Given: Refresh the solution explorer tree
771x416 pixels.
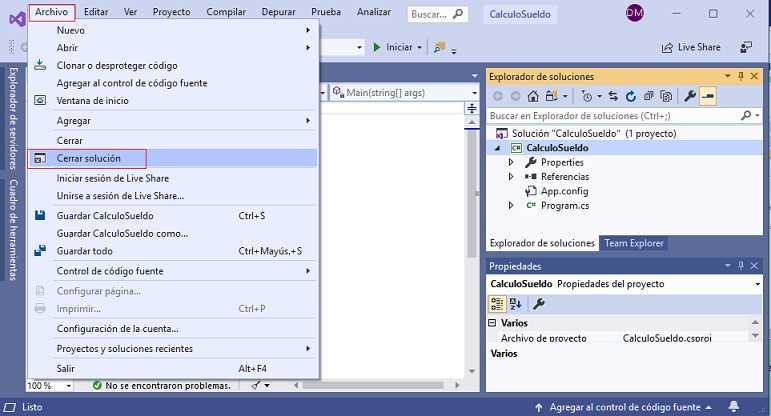Looking at the screenshot, I should pyautogui.click(x=631, y=96).
